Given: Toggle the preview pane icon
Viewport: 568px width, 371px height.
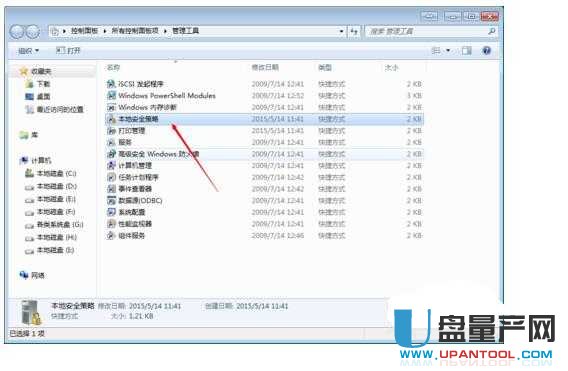Looking at the screenshot, I should point(467,51).
